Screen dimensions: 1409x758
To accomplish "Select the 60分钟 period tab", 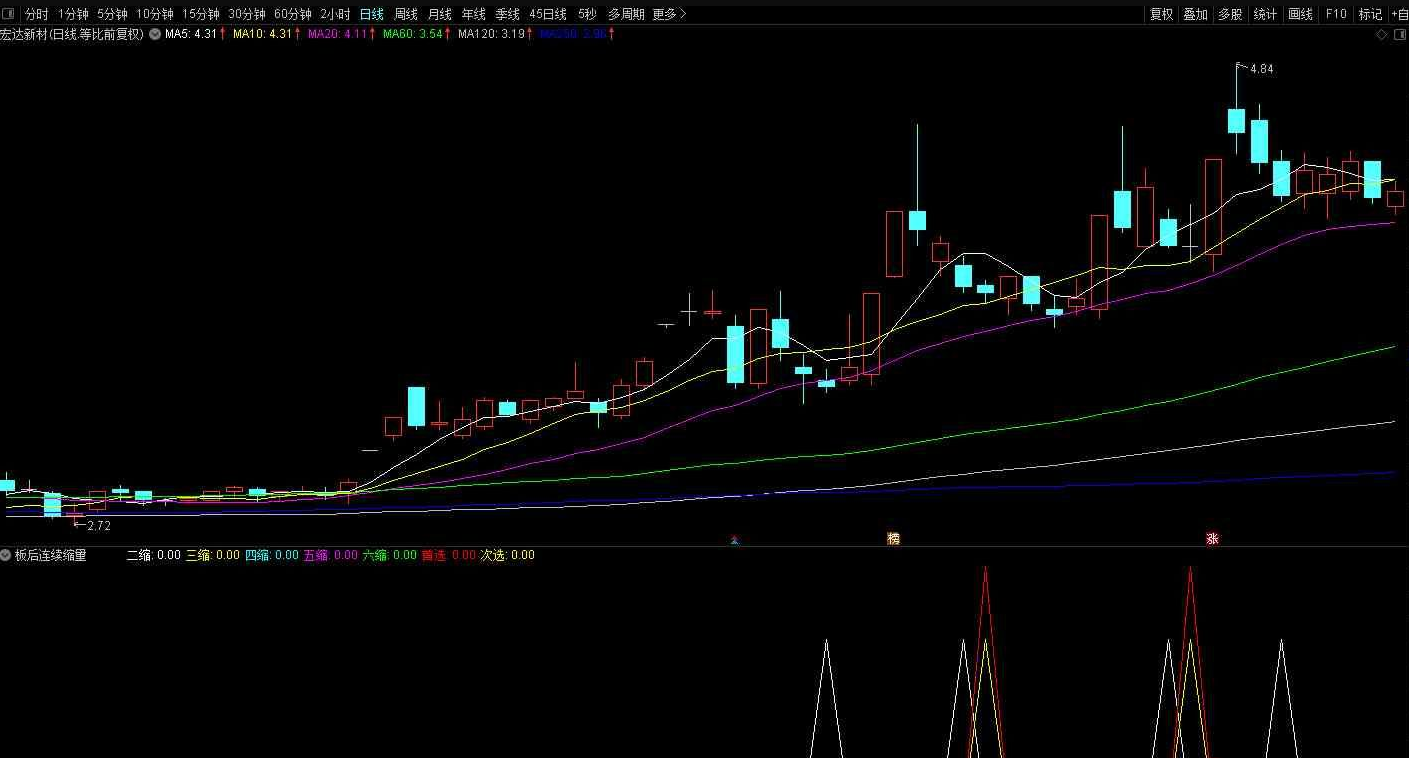I will click(x=292, y=14).
